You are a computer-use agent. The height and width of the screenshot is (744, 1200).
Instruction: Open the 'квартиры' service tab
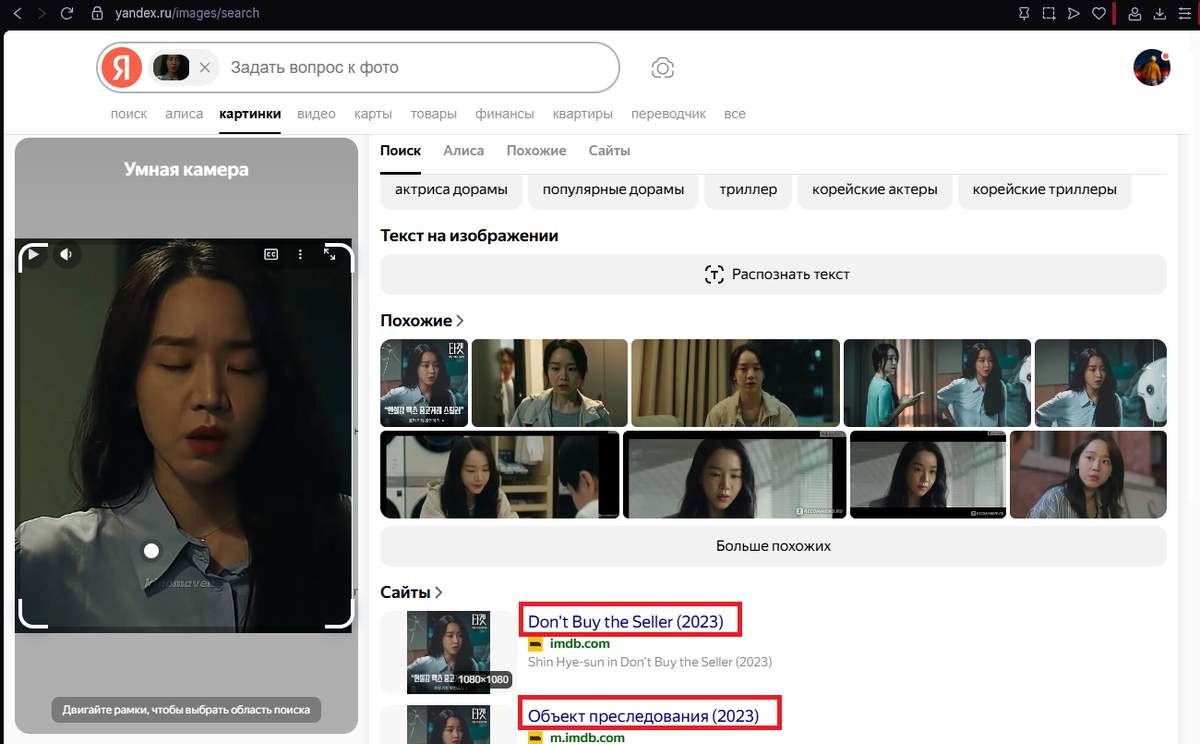coord(583,114)
